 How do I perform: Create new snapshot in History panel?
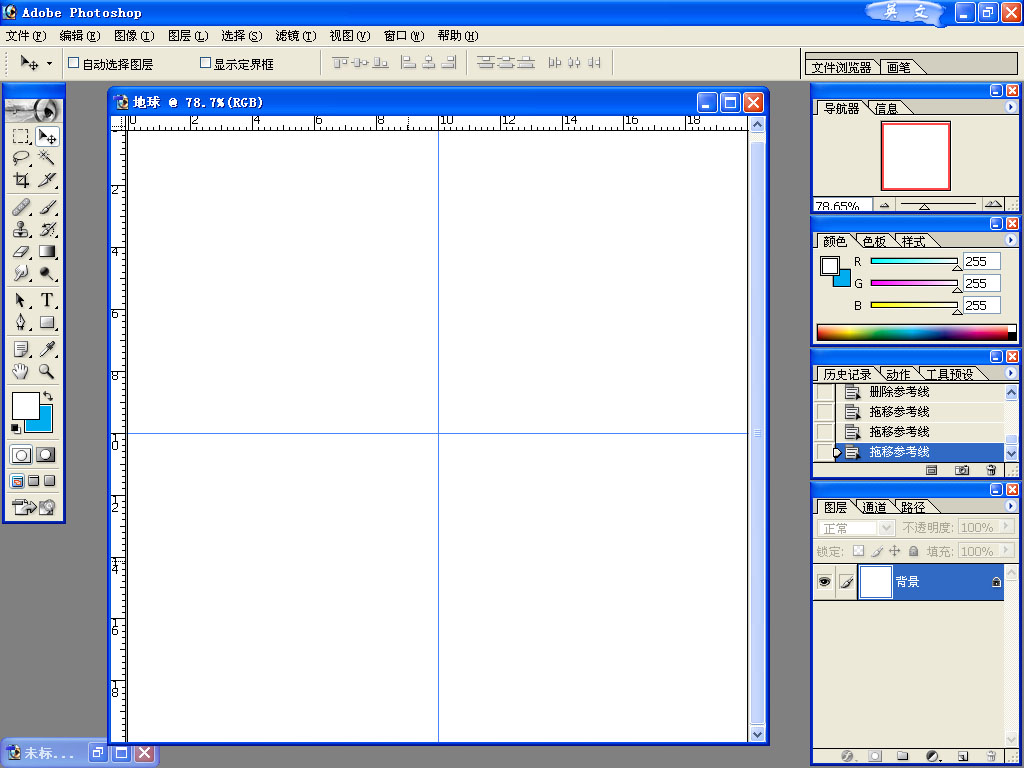click(x=962, y=470)
